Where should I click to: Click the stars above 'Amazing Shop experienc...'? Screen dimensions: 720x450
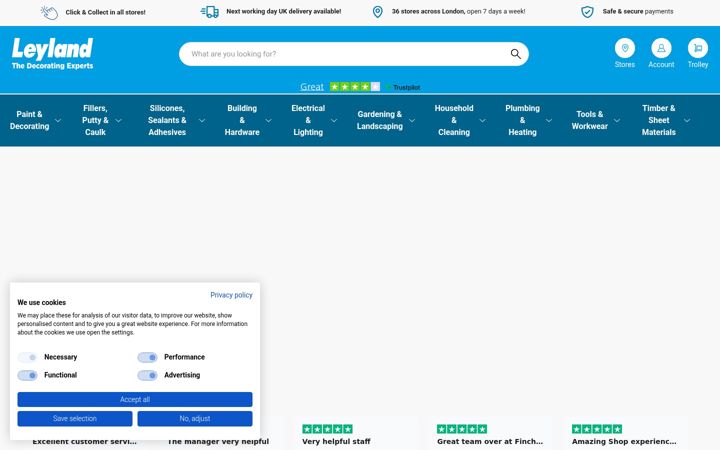pyautogui.click(x=597, y=429)
